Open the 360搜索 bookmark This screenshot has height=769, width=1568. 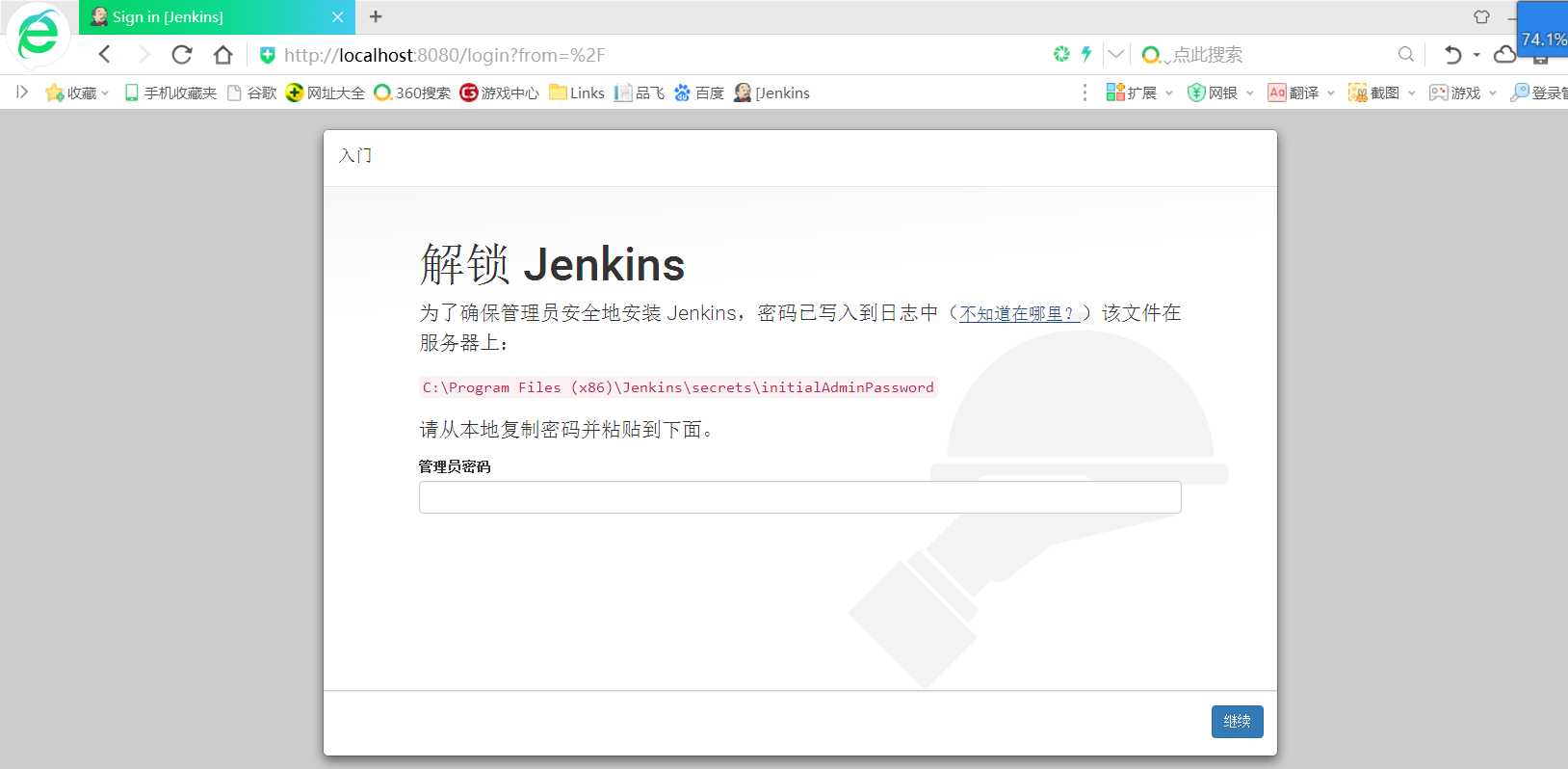(x=412, y=93)
